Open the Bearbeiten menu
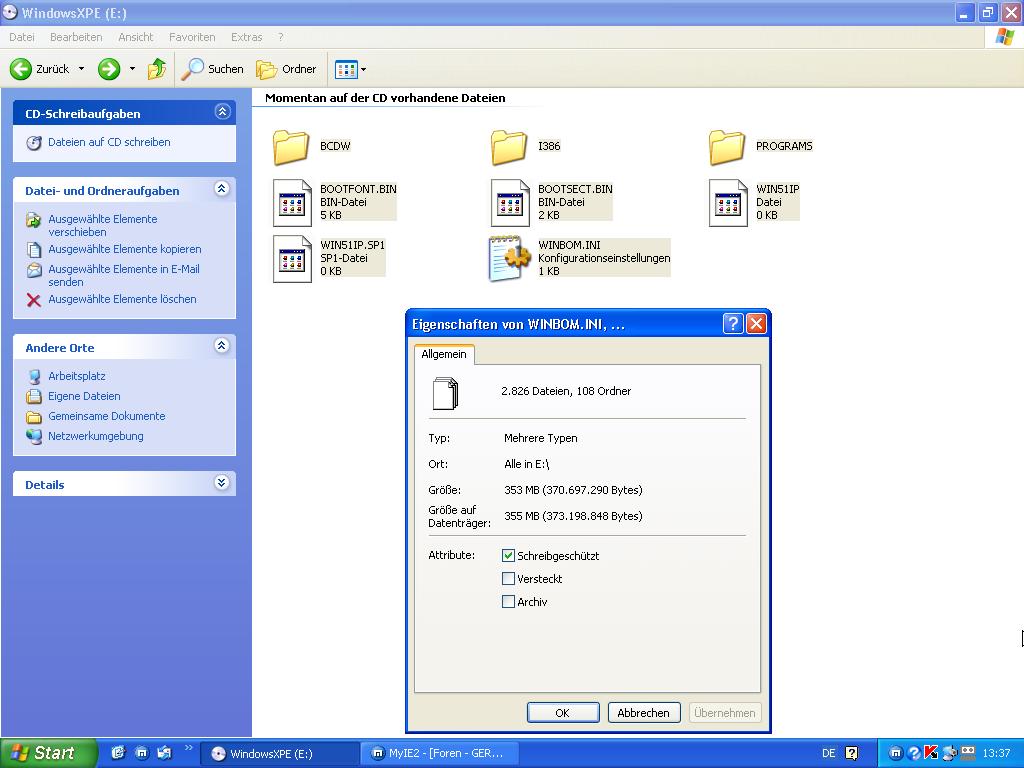The height and width of the screenshot is (768, 1024). [76, 37]
